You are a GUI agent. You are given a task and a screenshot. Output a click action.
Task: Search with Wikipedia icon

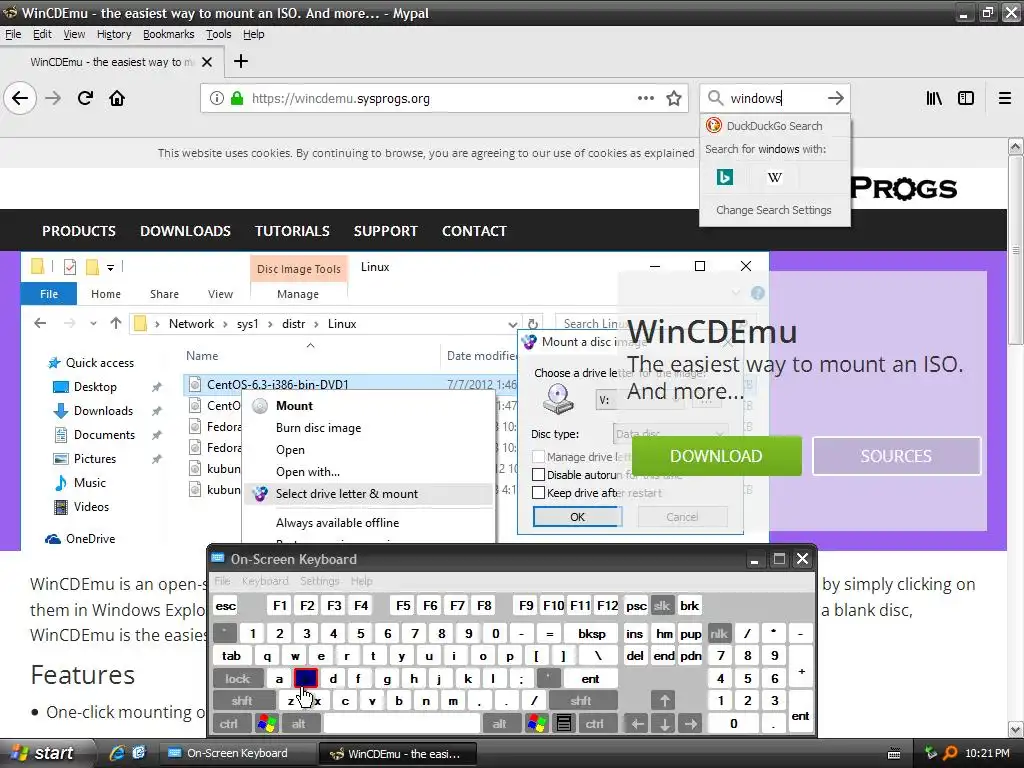point(775,177)
